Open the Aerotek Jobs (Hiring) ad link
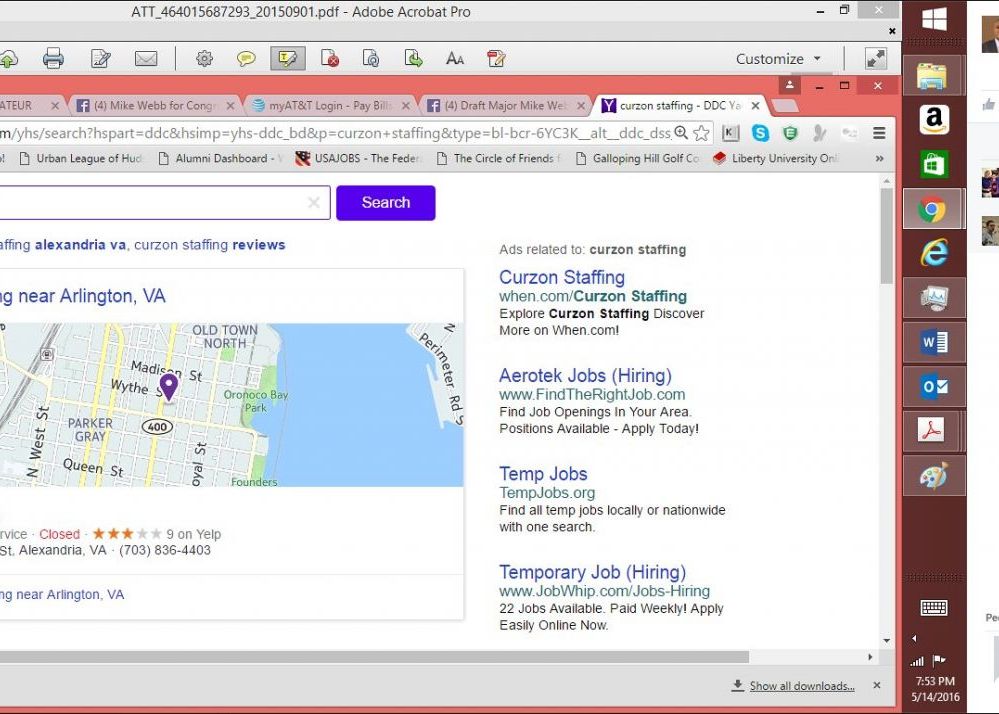Screen dimensions: 999x714 (x=584, y=376)
